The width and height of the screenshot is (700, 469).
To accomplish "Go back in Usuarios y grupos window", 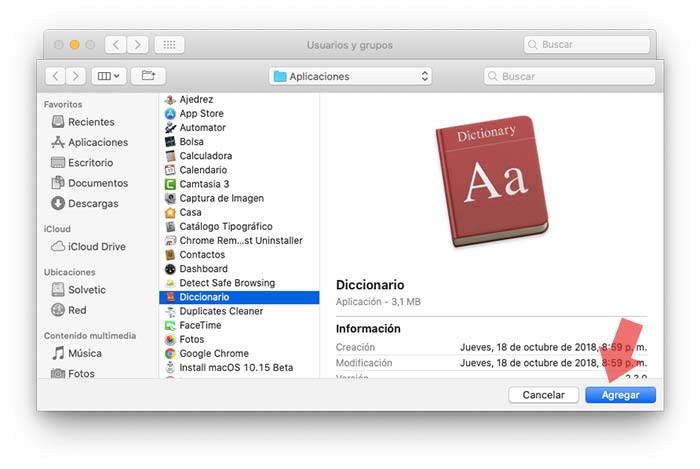I will (x=116, y=45).
